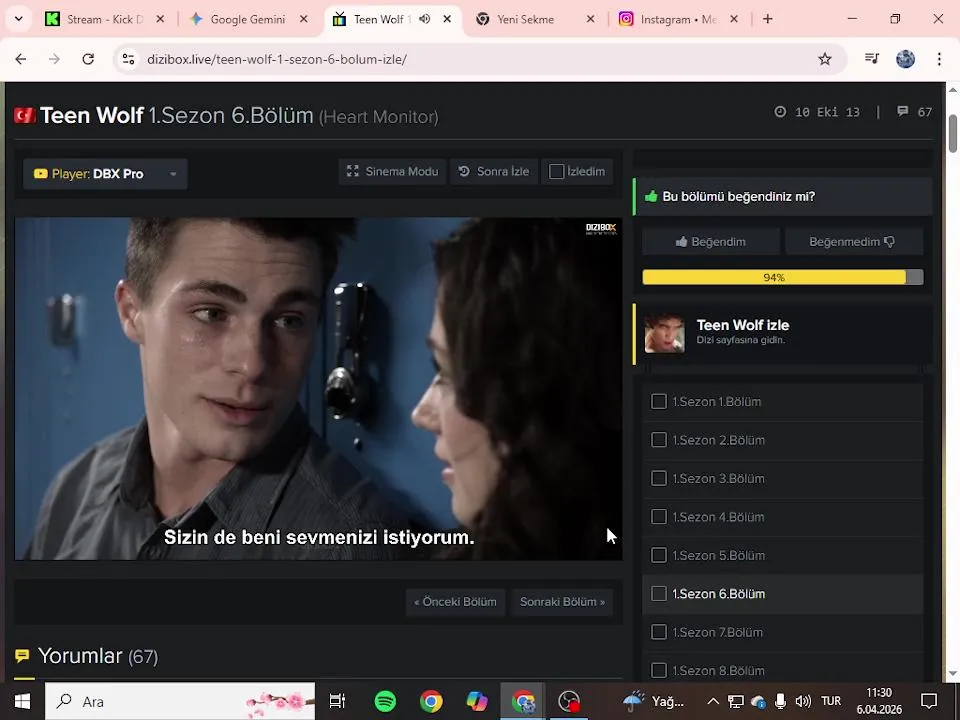Switch to the Google Gemini tab

(248, 20)
